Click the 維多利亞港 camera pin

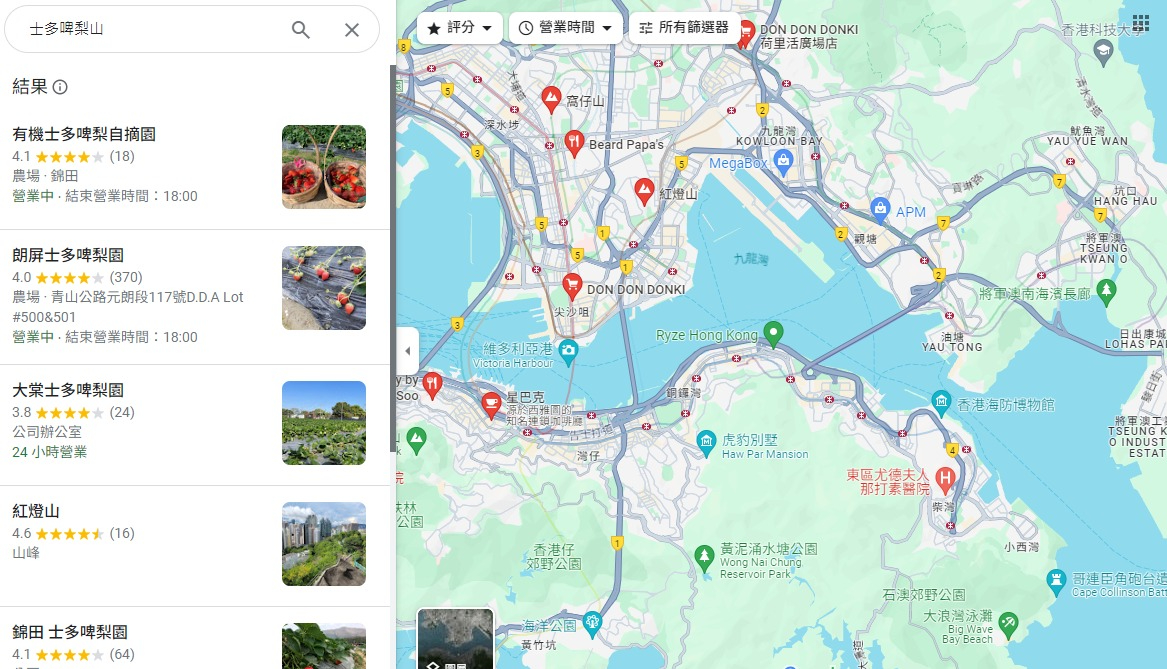(568, 353)
